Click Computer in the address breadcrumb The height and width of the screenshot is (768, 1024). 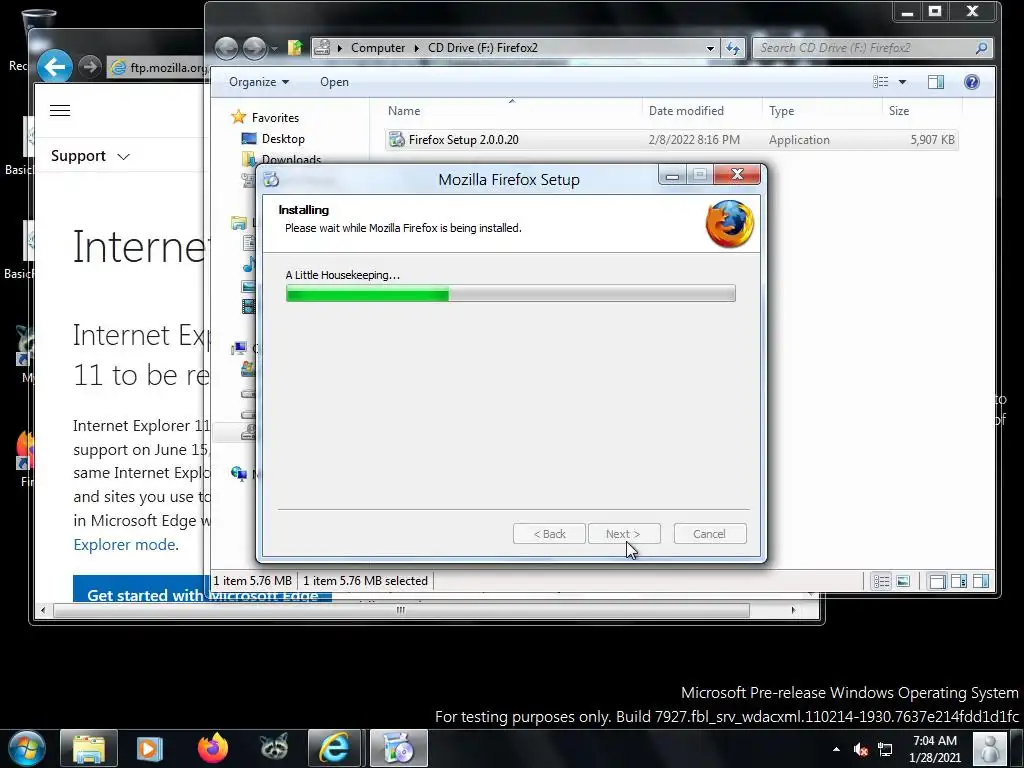tap(378, 48)
